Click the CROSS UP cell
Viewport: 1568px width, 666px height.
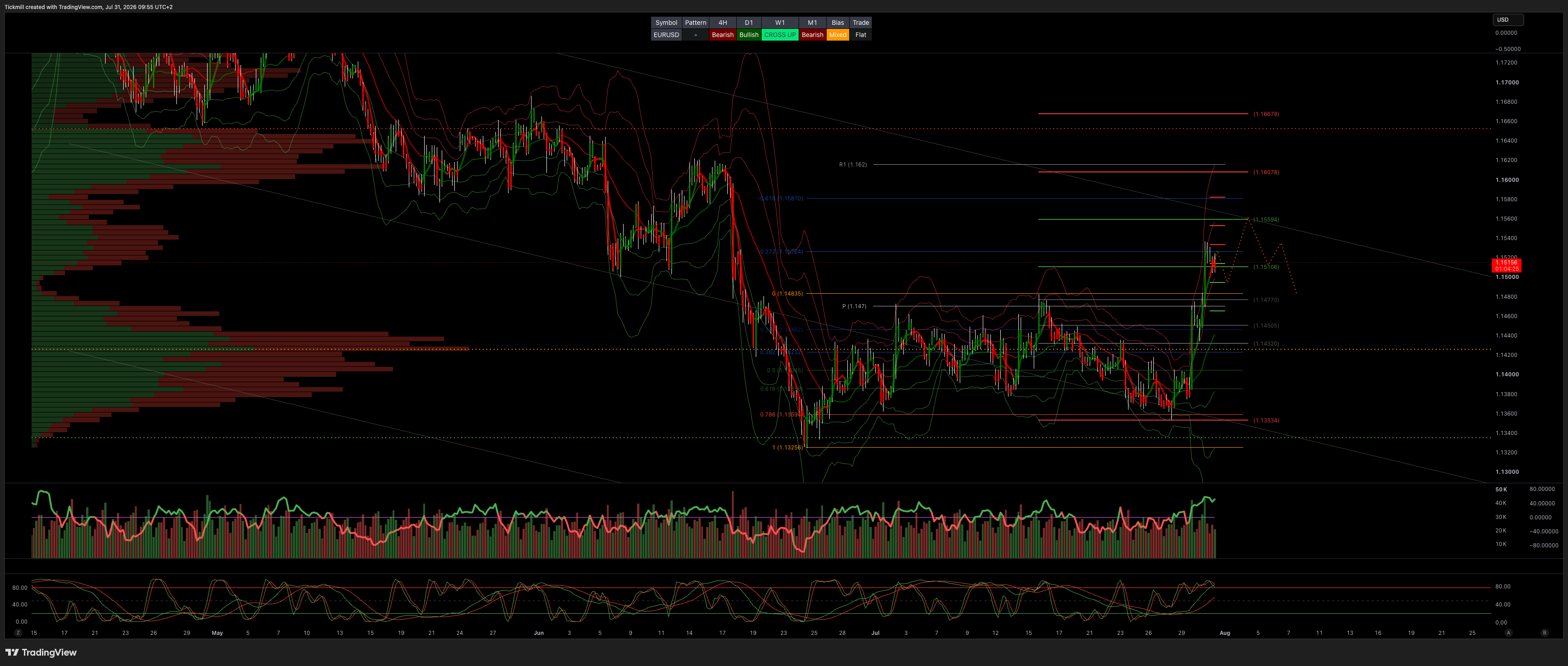(780, 35)
